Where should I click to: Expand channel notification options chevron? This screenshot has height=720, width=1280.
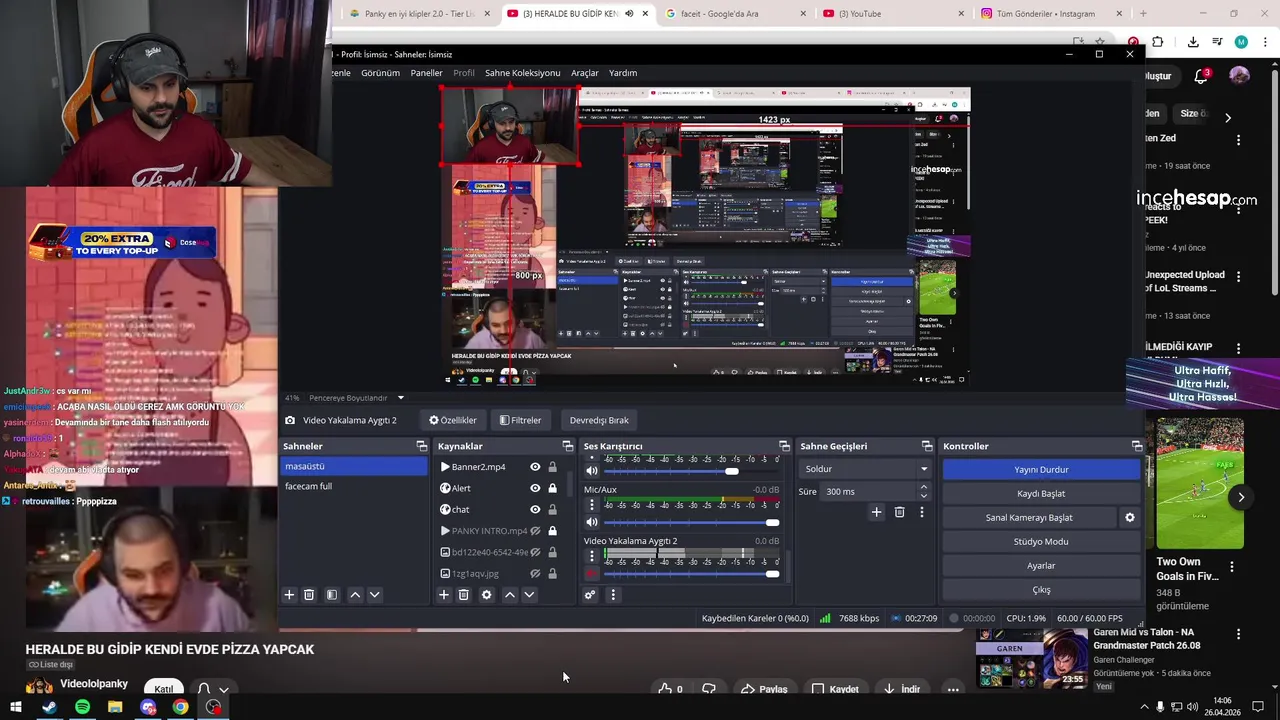(224, 690)
